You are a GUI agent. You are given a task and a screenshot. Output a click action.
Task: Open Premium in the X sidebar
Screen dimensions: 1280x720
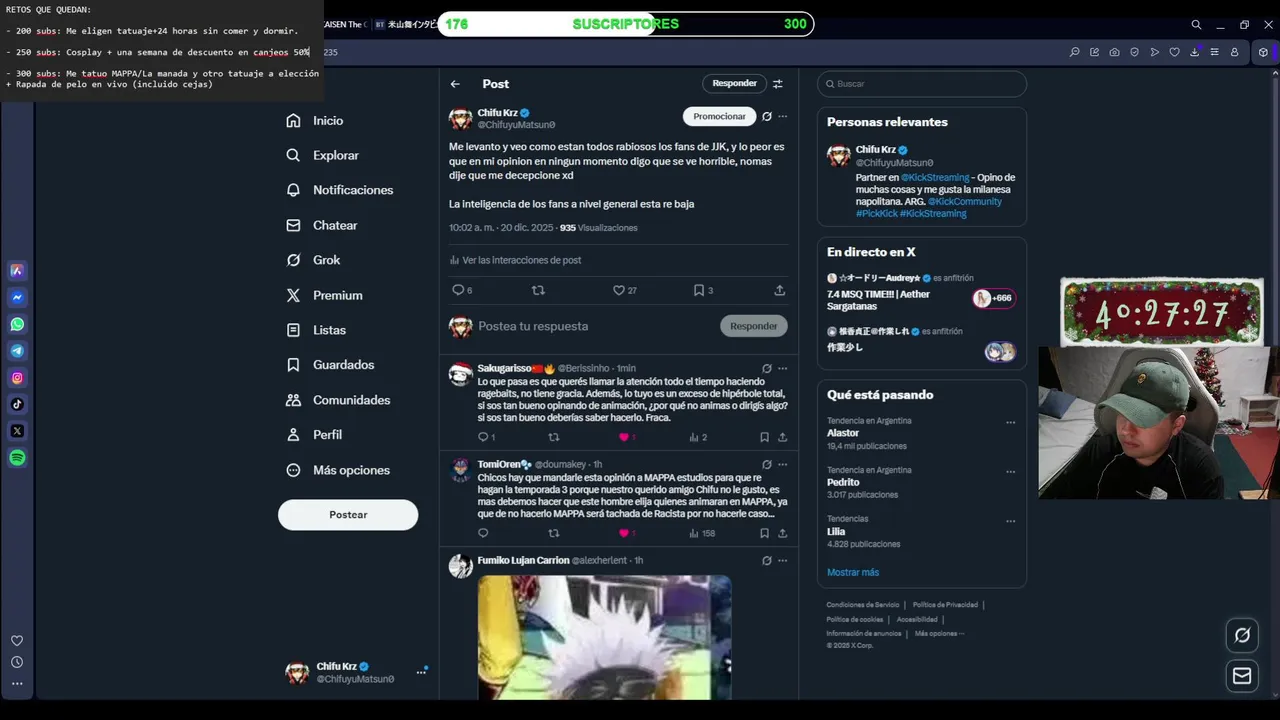pyautogui.click(x=324, y=295)
